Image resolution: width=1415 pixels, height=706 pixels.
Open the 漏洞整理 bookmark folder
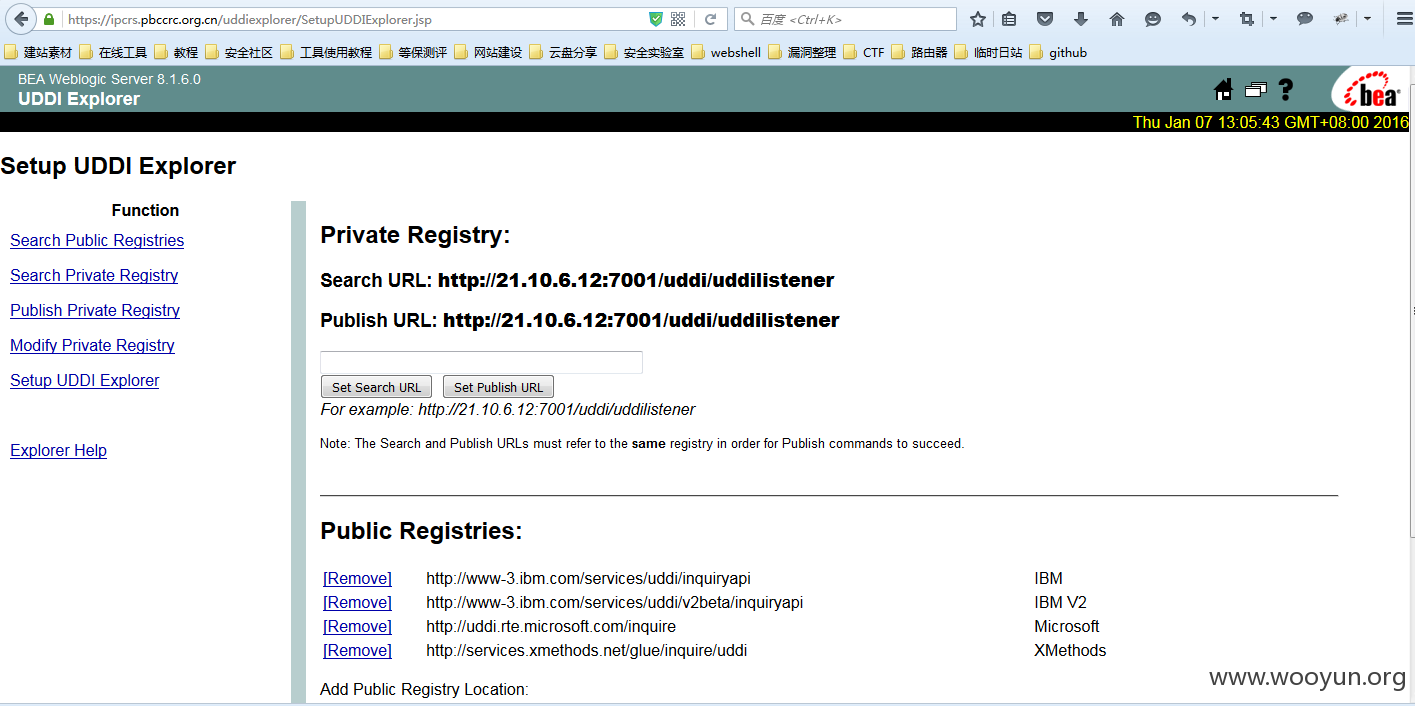click(802, 52)
